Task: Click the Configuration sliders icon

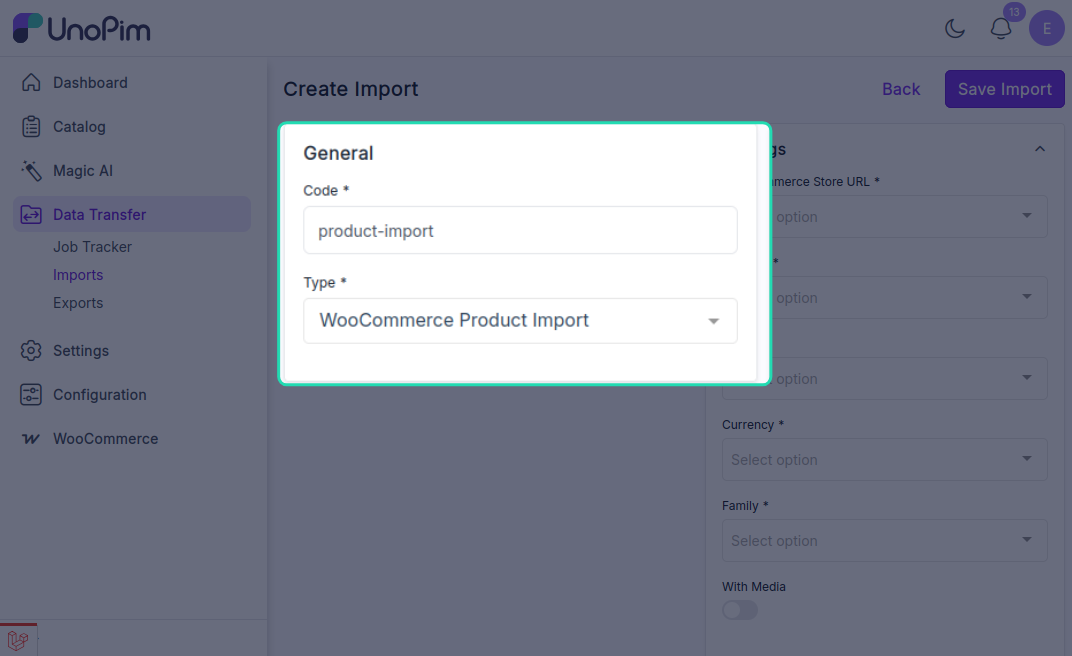Action: click(x=31, y=395)
